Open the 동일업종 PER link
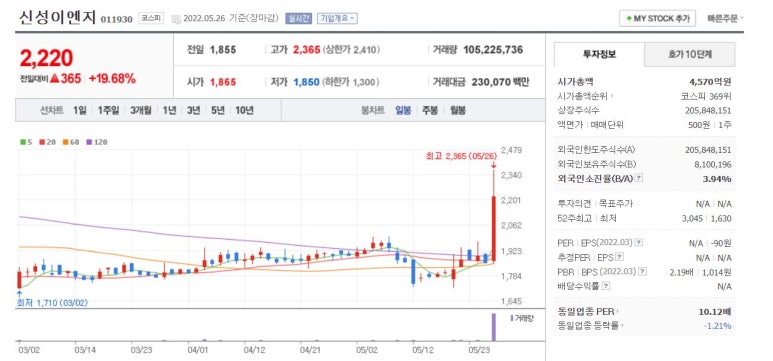 tap(588, 311)
